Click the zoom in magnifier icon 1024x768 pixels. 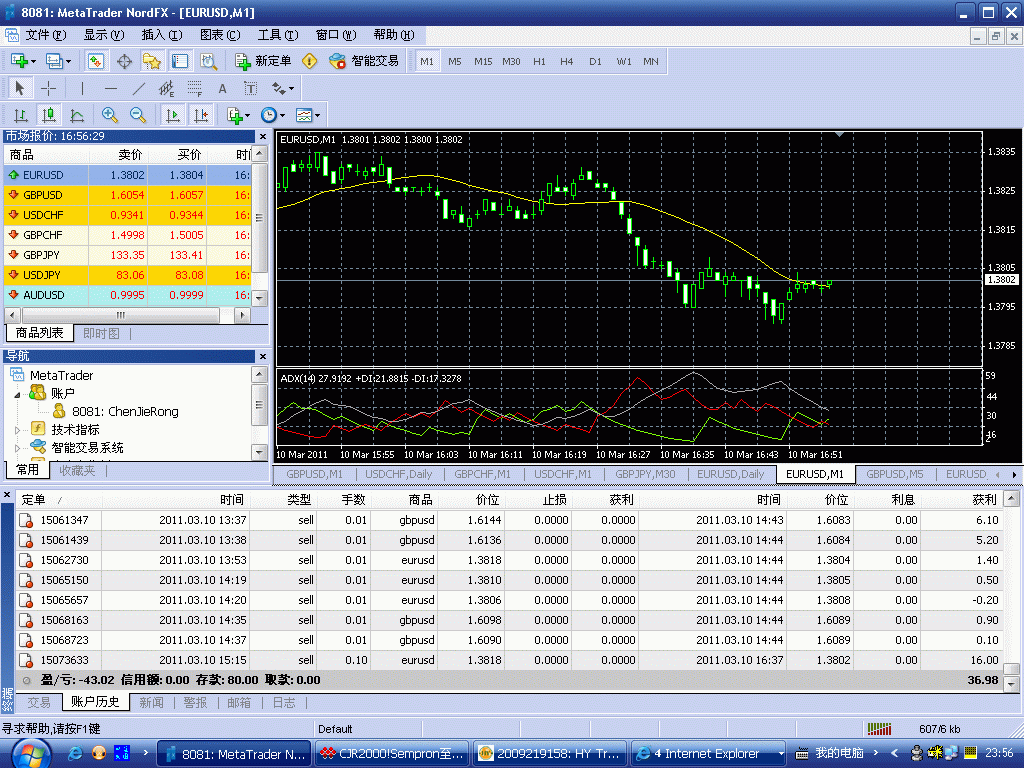coord(110,115)
